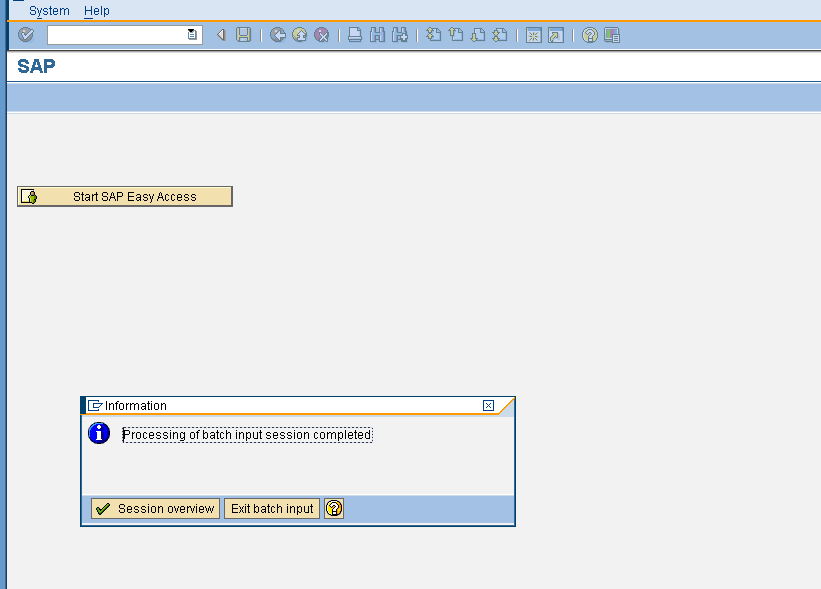Click the help icon in the Information dialog
Viewport: 821px width, 589px height.
[334, 508]
